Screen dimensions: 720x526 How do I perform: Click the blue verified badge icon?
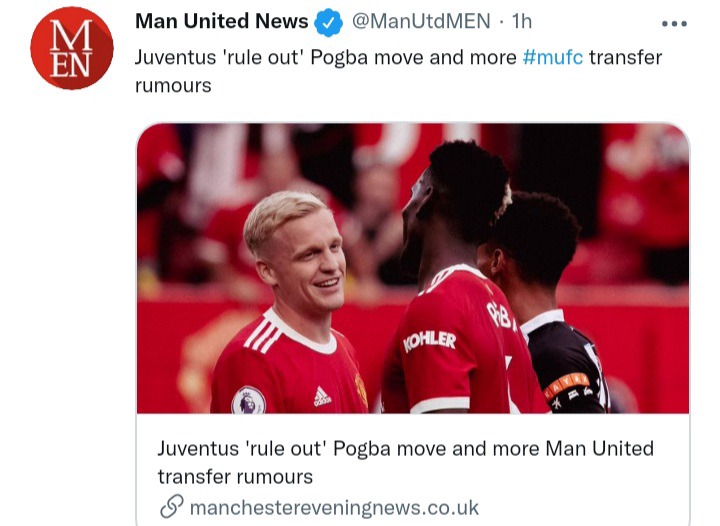click(328, 22)
